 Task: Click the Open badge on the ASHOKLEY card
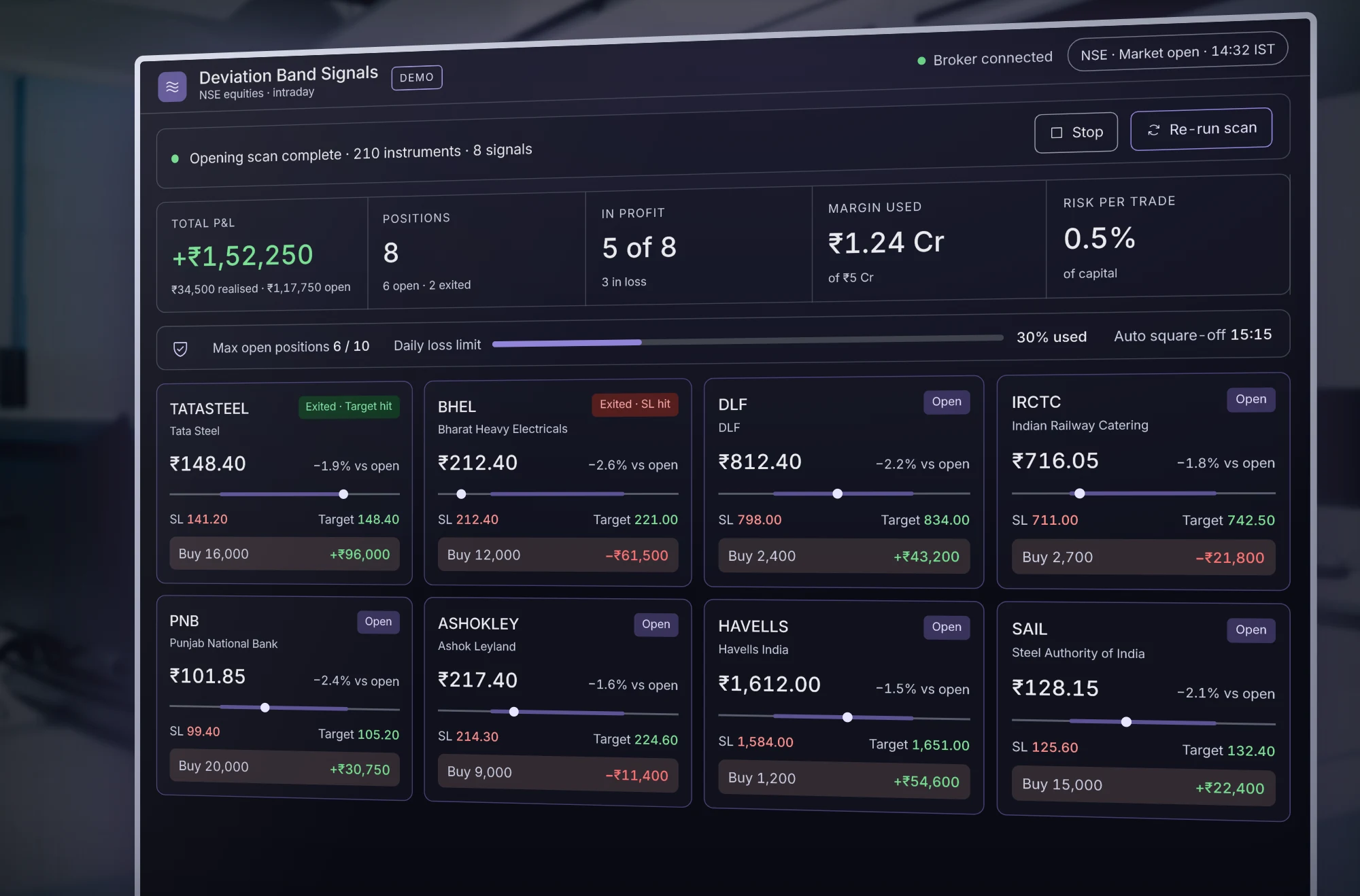(656, 625)
